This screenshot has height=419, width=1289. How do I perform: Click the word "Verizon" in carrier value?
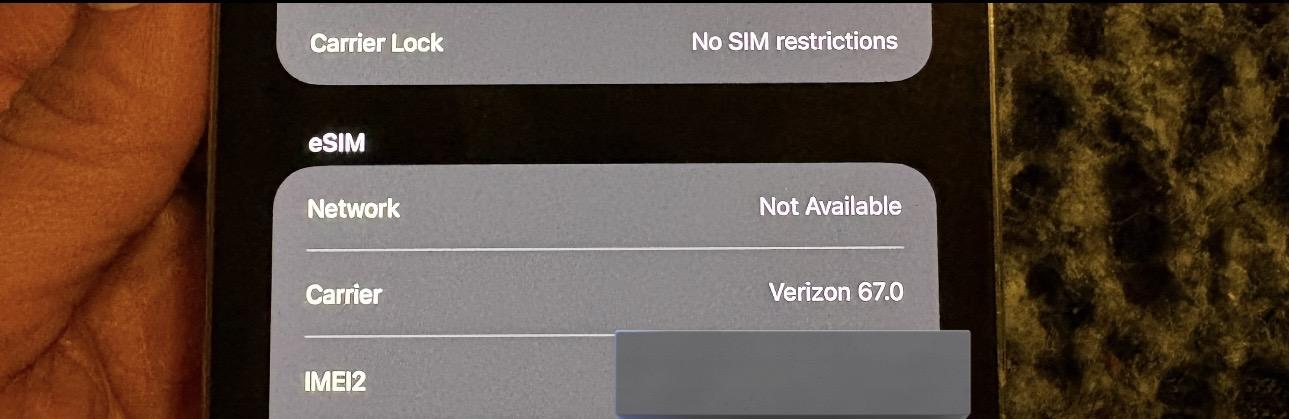pyautogui.click(x=809, y=292)
